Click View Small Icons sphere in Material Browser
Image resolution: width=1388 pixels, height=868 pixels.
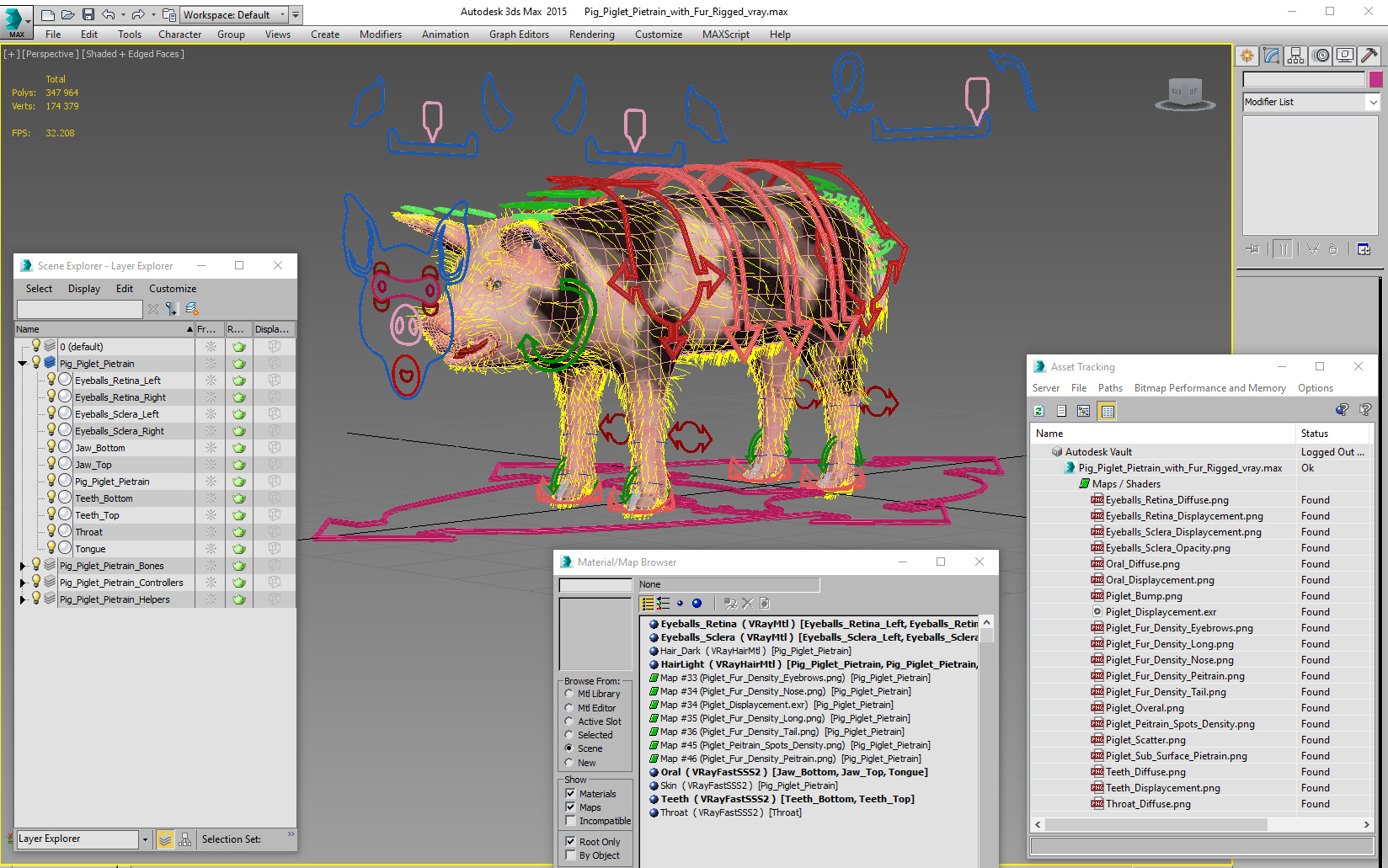[680, 603]
